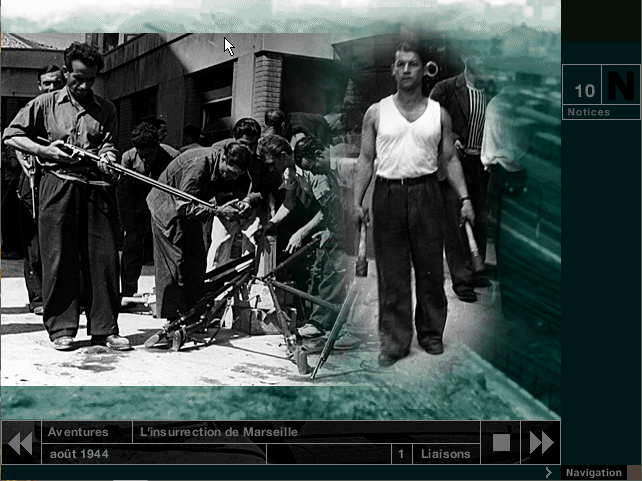Open notices via the large N icon
This screenshot has width=642, height=481.
pos(621,87)
